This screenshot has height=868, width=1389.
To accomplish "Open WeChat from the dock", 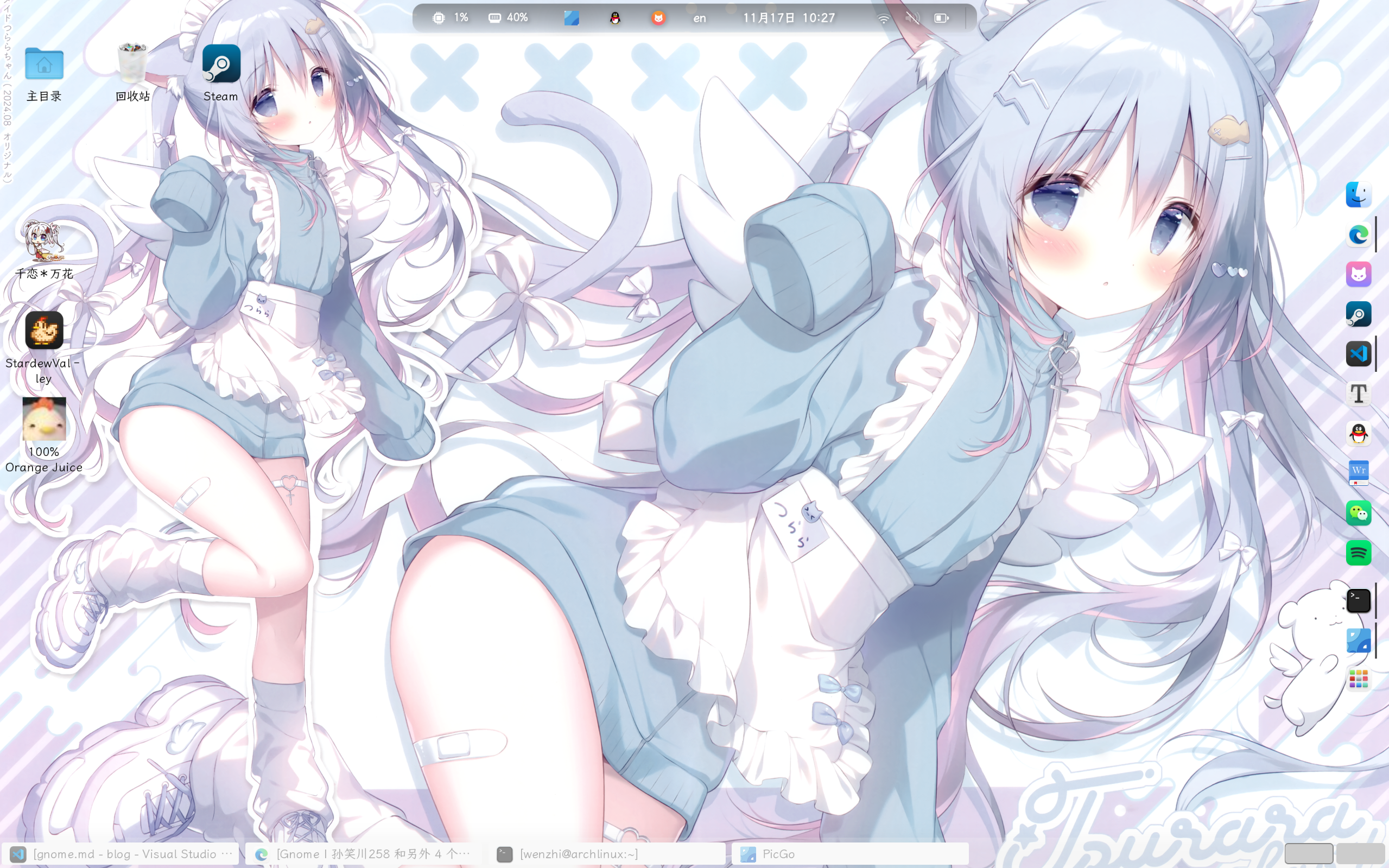I will click(x=1358, y=512).
